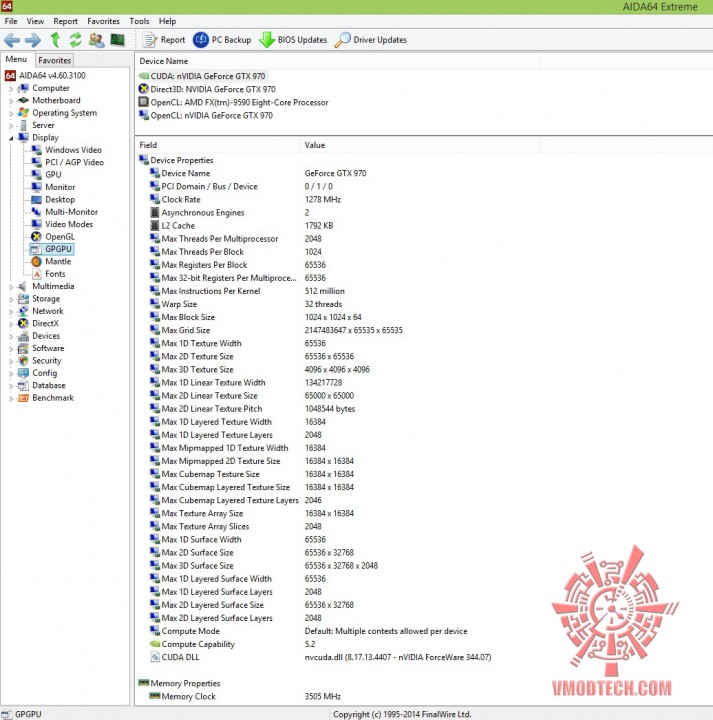Select the Desktop tree item

(x=53, y=199)
